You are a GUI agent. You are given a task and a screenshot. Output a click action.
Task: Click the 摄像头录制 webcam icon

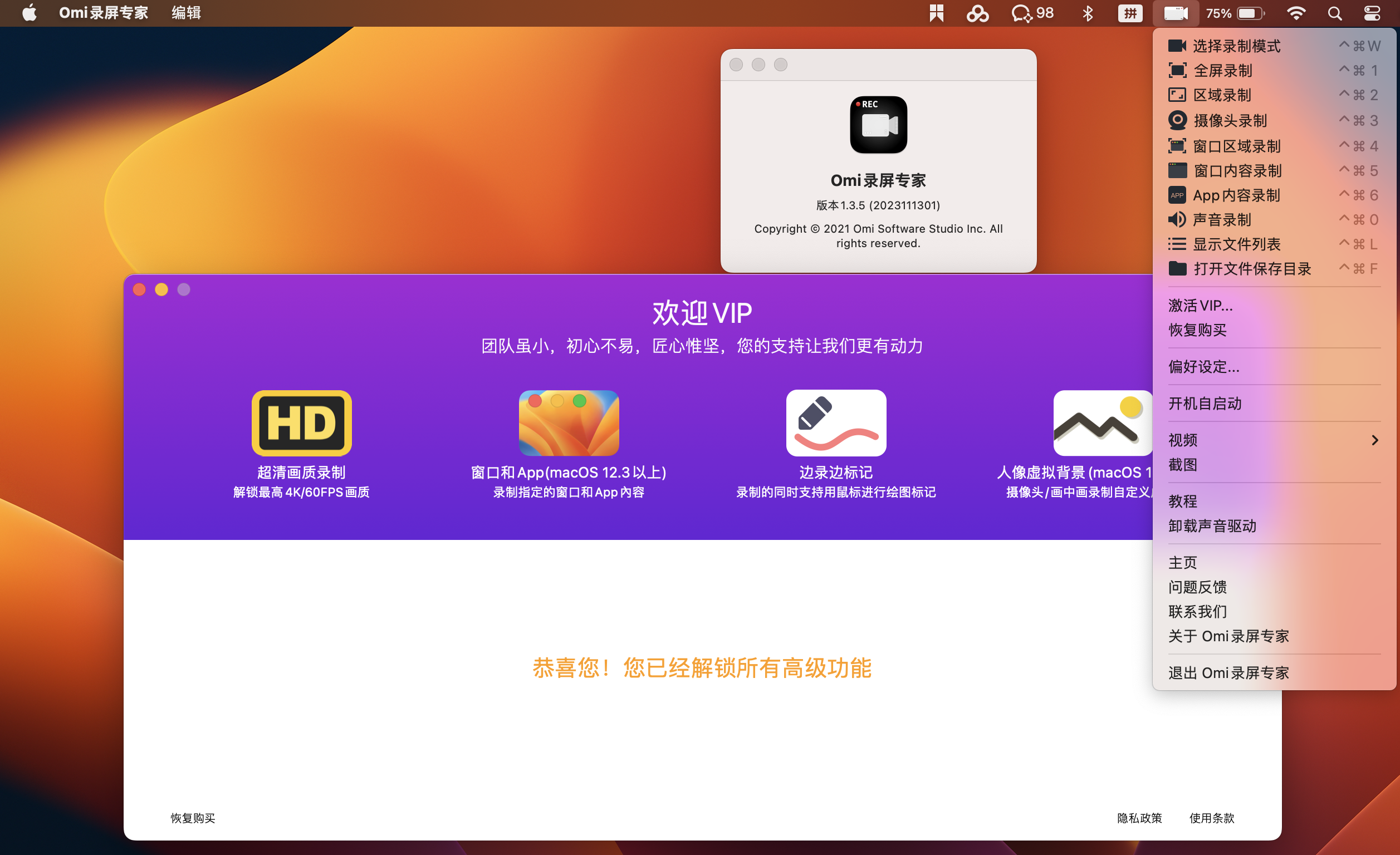(1177, 120)
